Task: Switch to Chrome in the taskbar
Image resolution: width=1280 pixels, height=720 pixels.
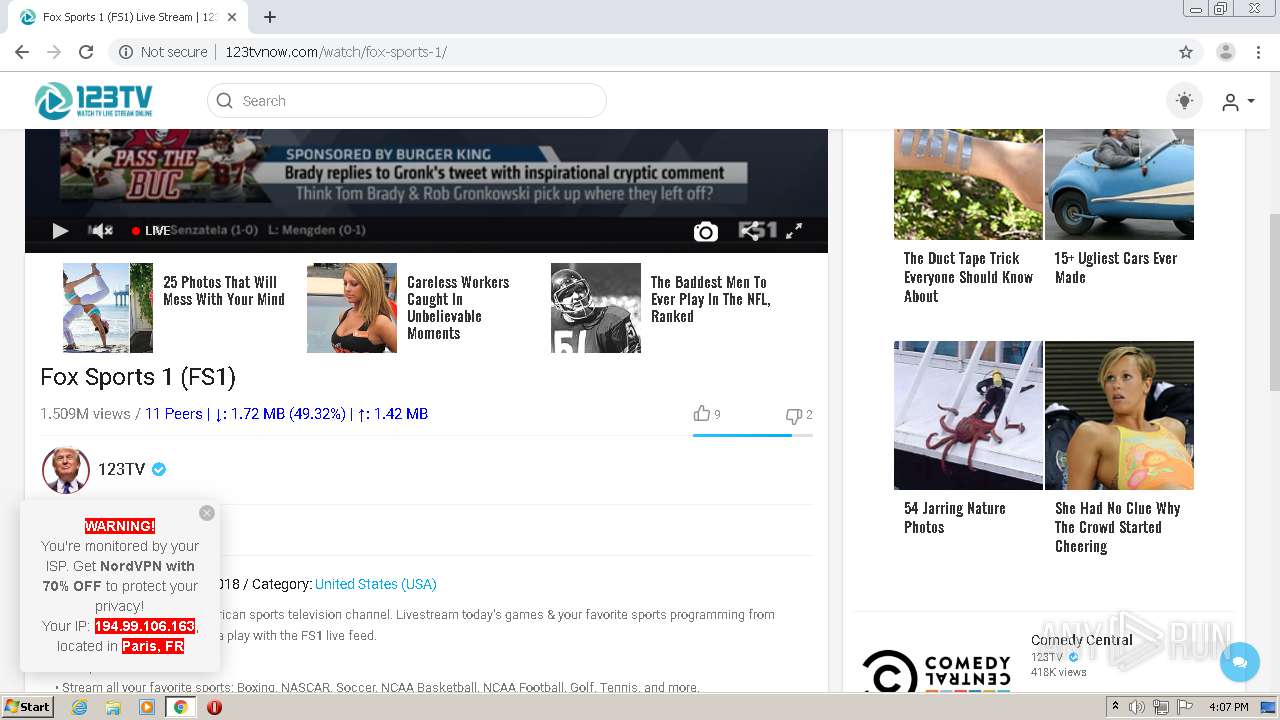Action: point(181,707)
